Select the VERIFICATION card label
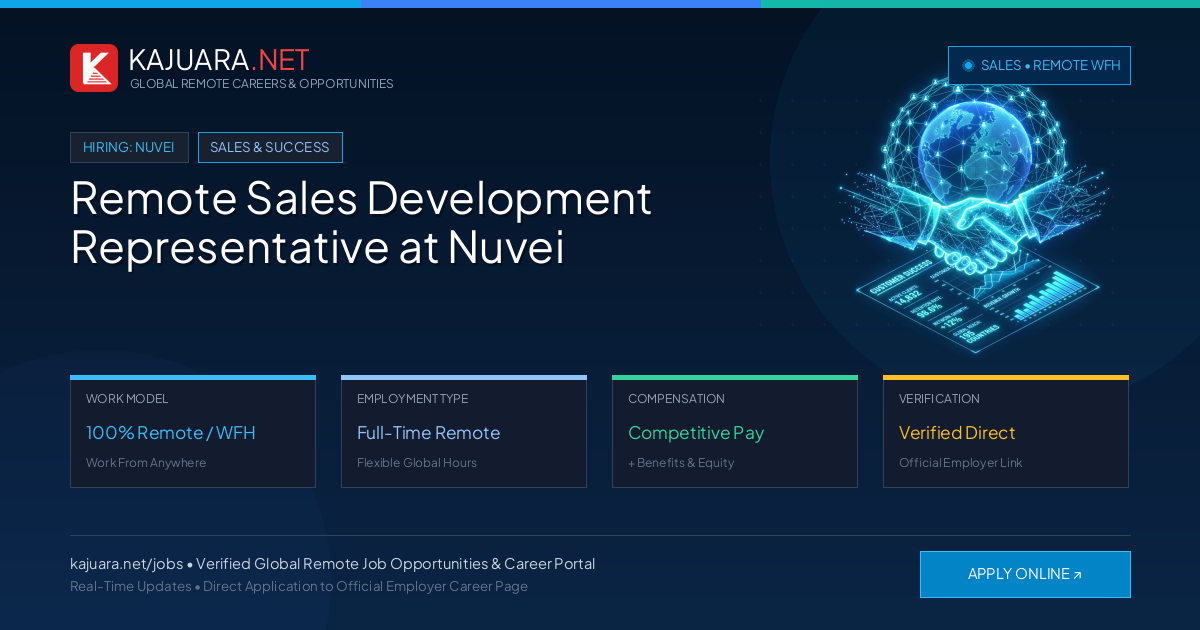This screenshot has width=1200, height=630. (939, 399)
